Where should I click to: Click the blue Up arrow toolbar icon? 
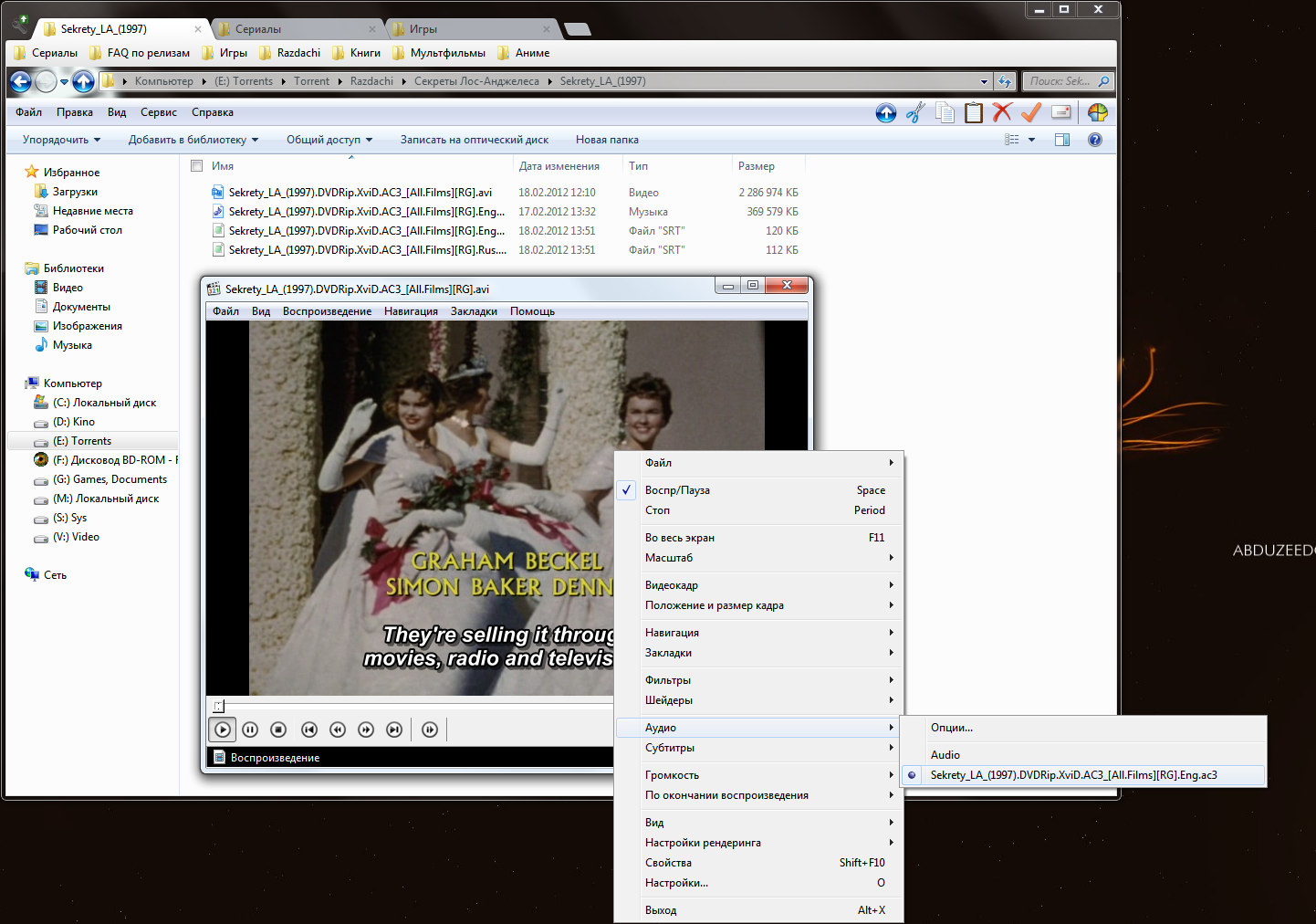[886, 112]
